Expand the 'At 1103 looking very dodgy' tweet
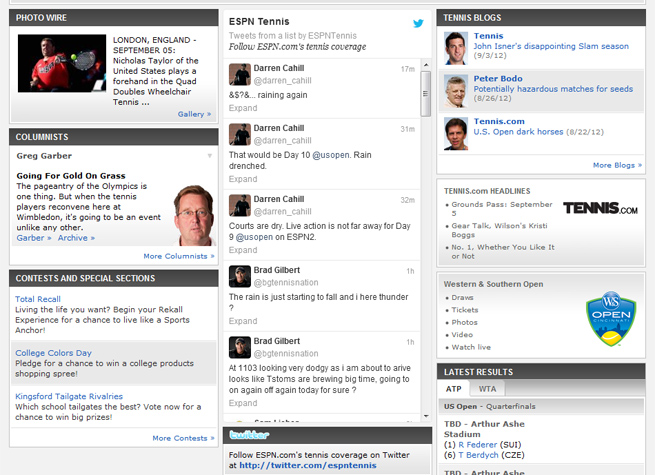 coord(243,403)
